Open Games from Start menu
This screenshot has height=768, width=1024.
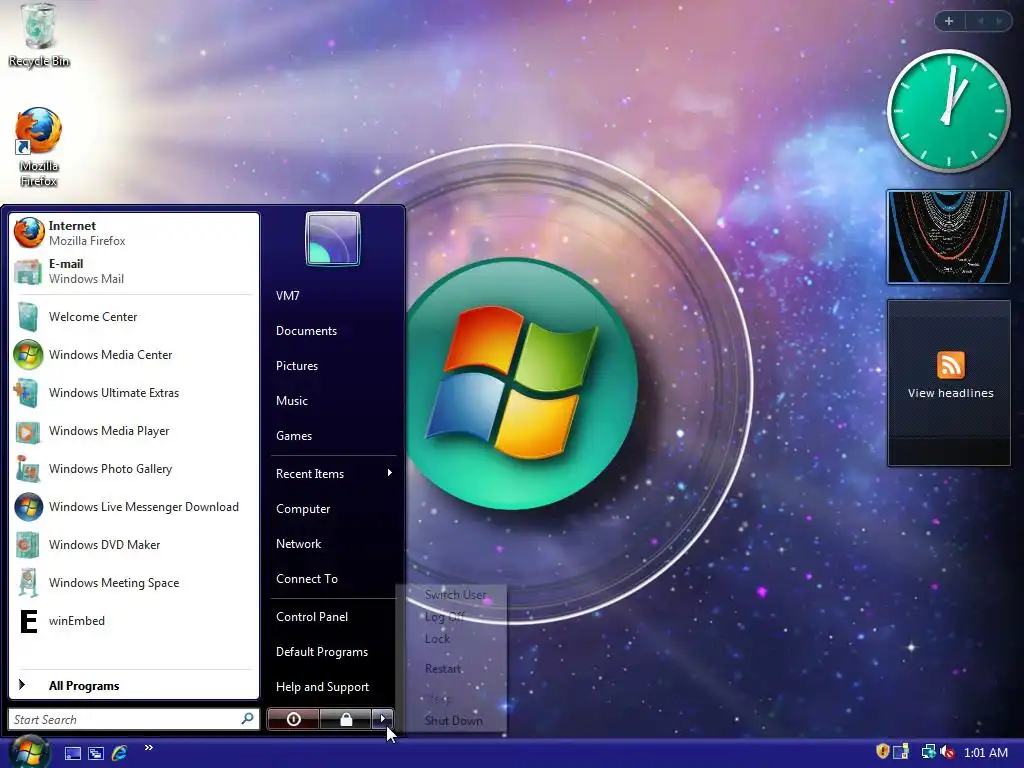[x=334, y=436]
